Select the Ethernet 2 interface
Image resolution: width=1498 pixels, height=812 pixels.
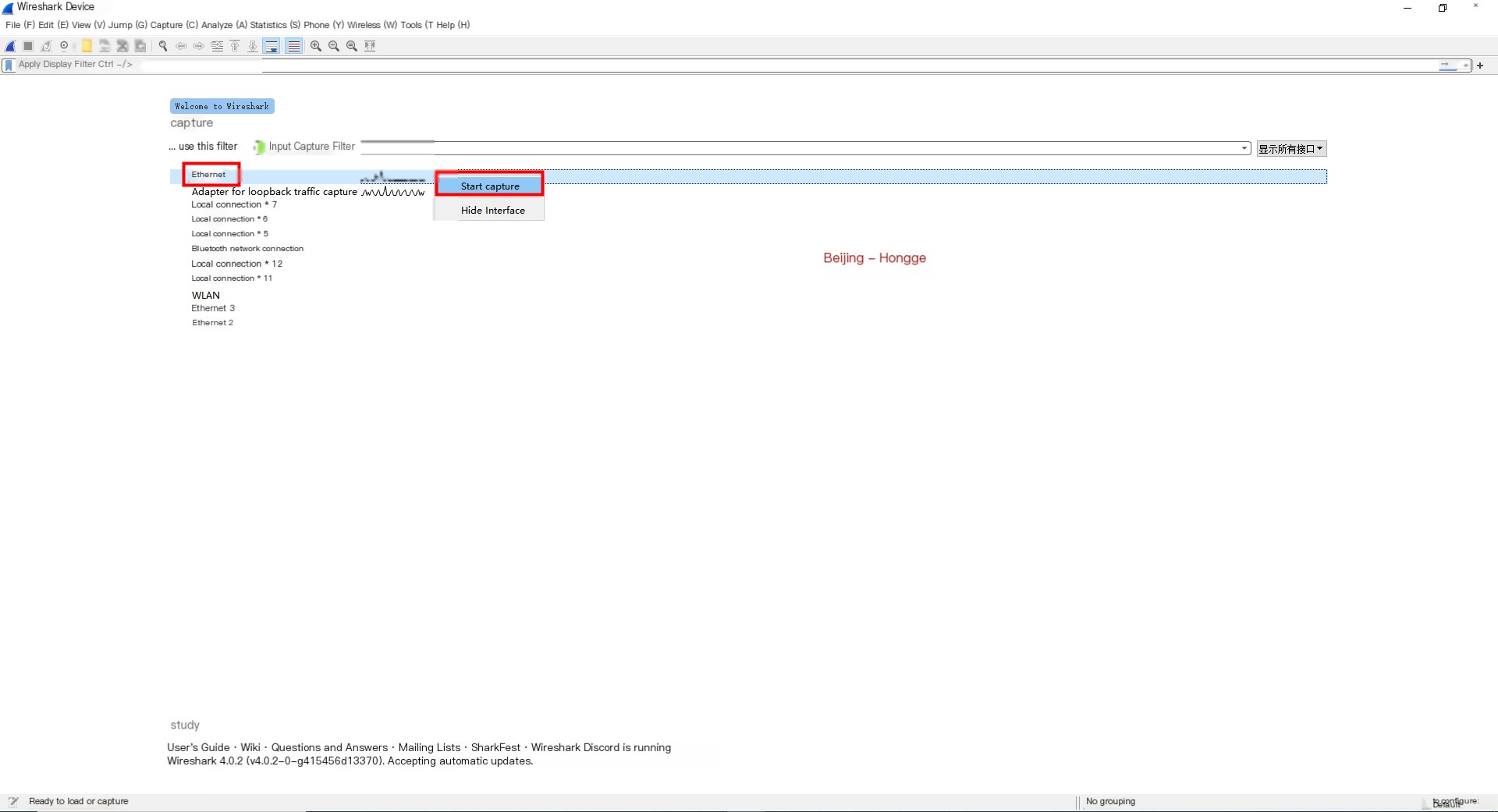click(212, 323)
